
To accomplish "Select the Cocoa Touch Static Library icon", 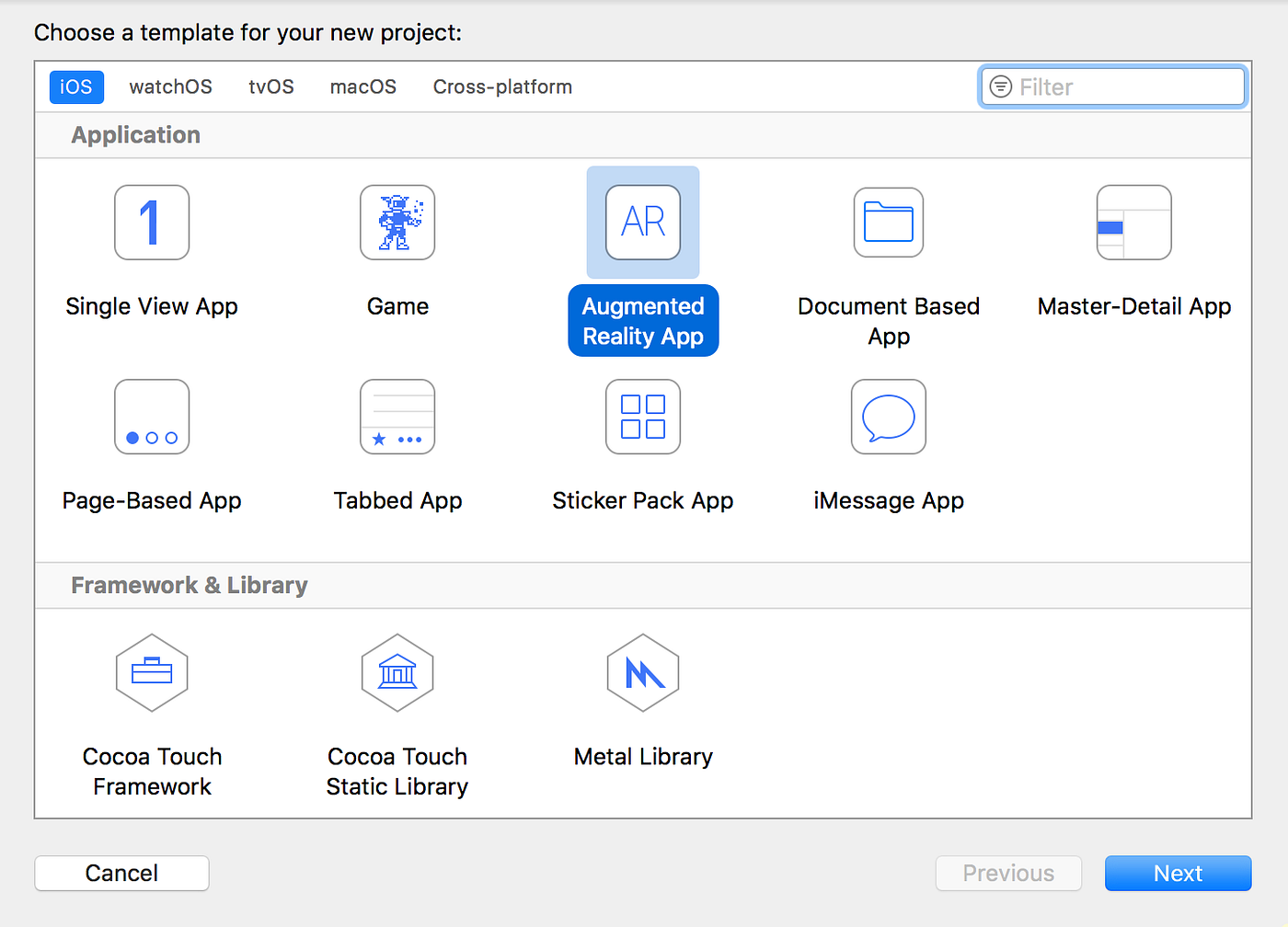I will click(x=397, y=672).
